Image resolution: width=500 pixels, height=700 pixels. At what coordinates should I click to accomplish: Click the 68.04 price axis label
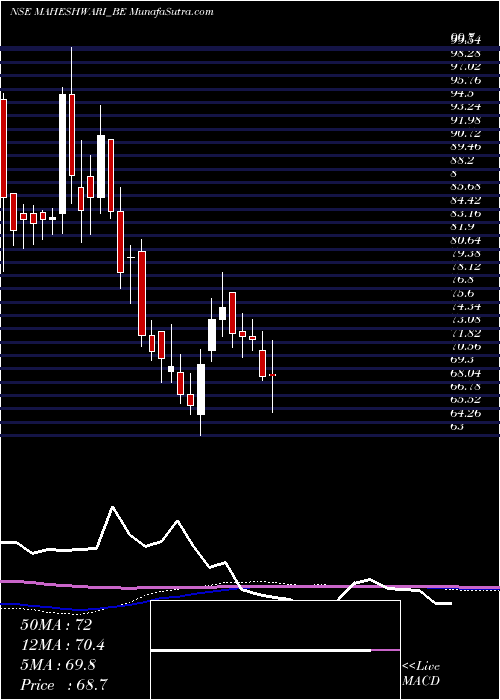466,373
